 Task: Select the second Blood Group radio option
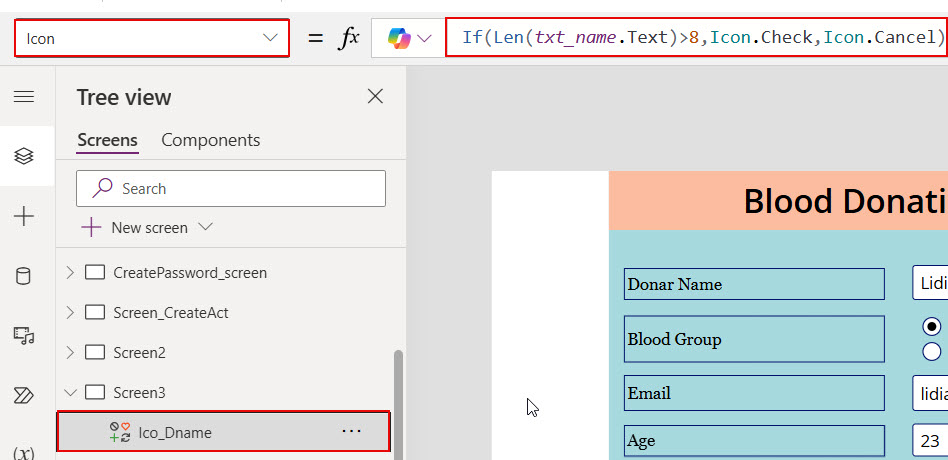[x=932, y=351]
